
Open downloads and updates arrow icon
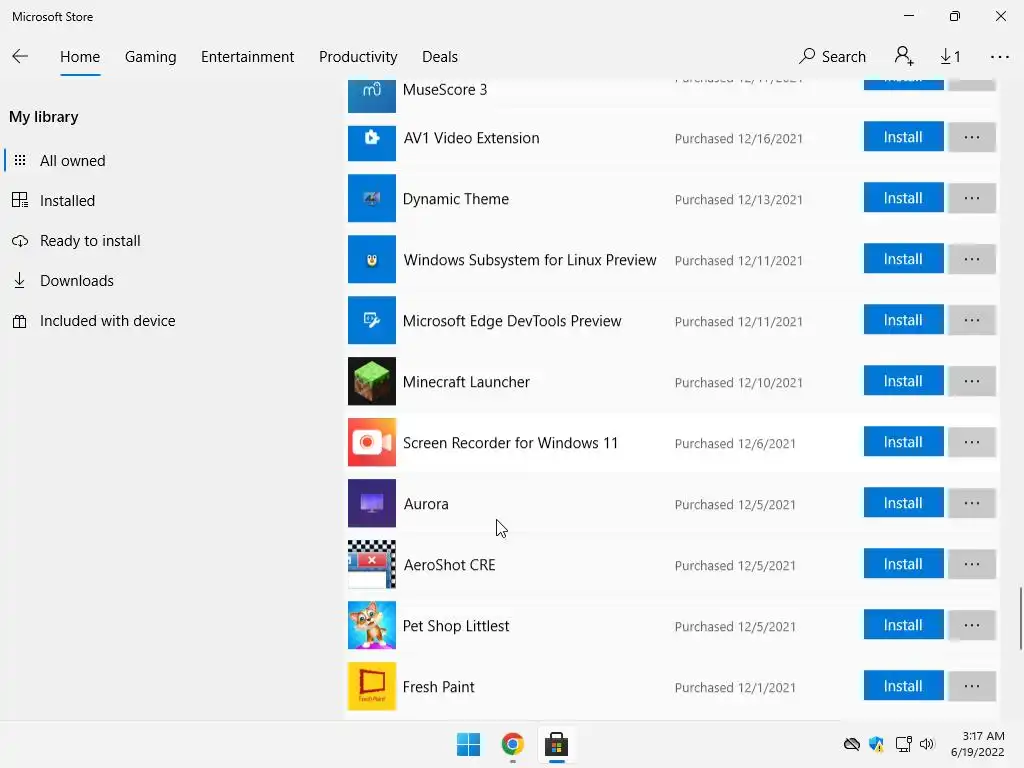951,57
